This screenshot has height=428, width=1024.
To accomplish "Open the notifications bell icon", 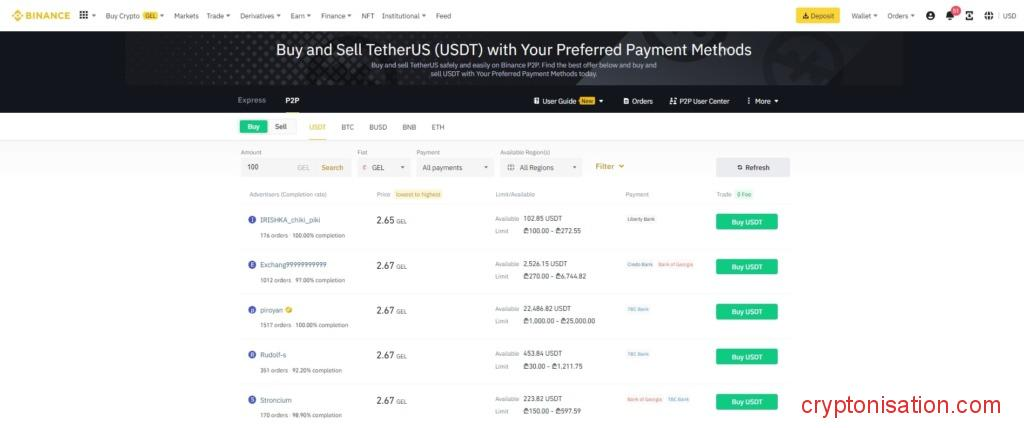I will [x=950, y=16].
